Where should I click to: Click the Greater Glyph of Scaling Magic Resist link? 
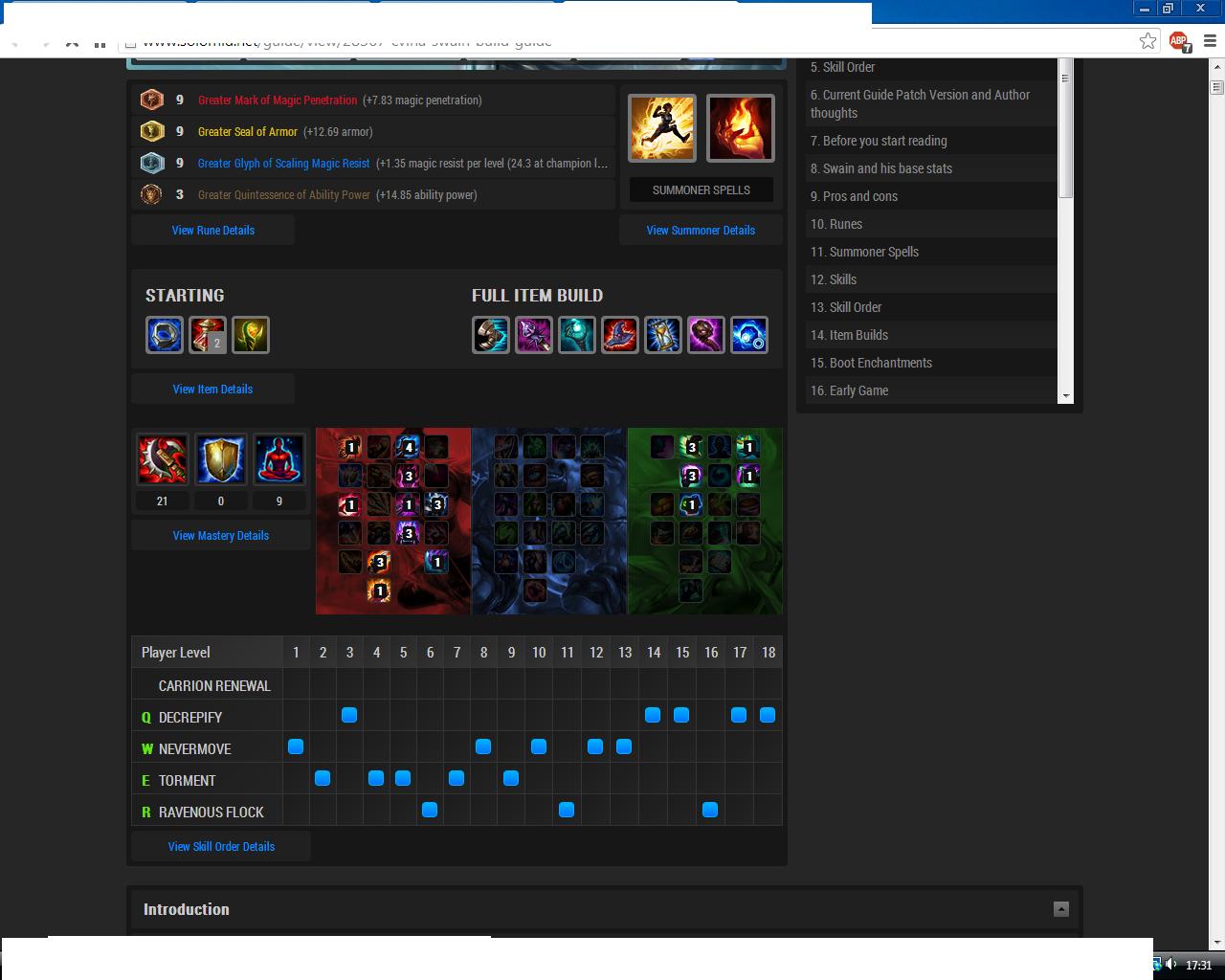283,163
